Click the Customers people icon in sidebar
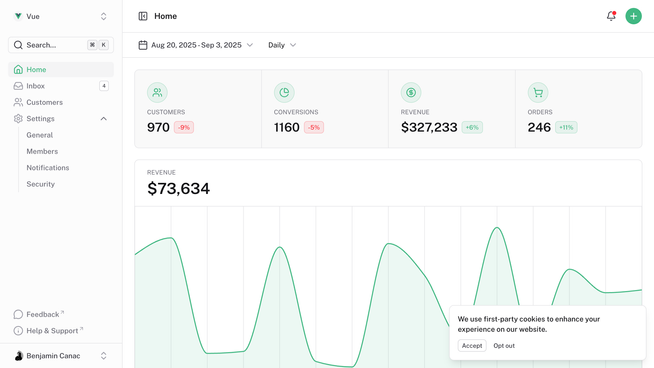The height and width of the screenshot is (368, 654). pyautogui.click(x=18, y=102)
